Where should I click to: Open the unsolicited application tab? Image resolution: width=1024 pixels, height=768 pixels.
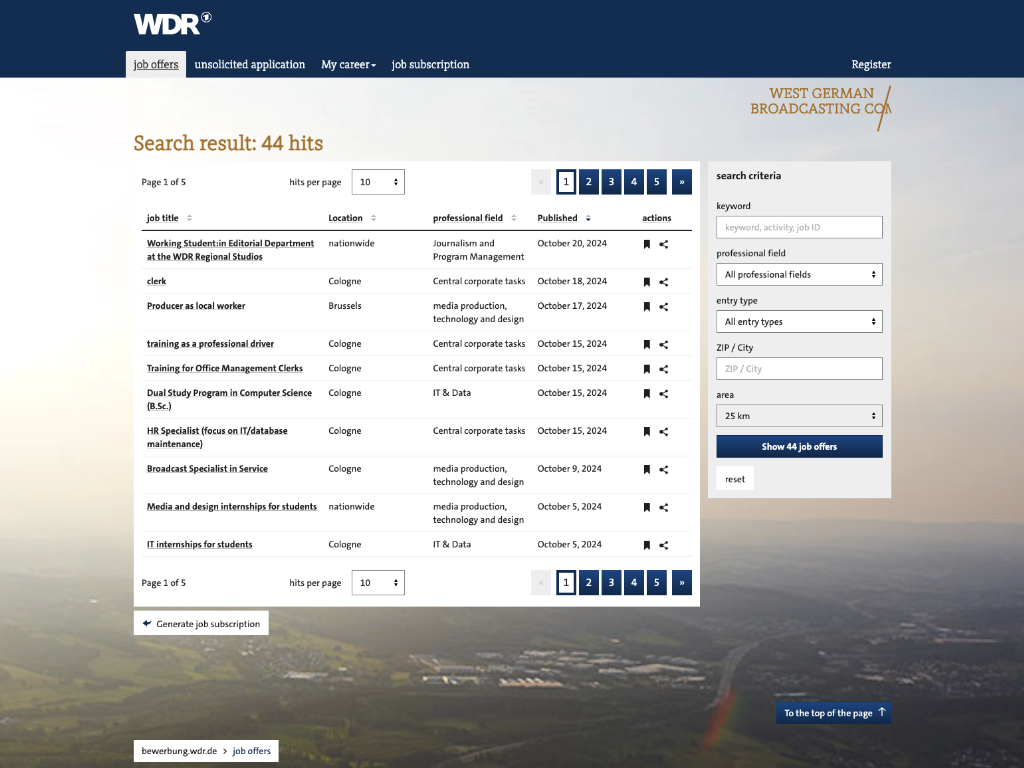click(250, 65)
